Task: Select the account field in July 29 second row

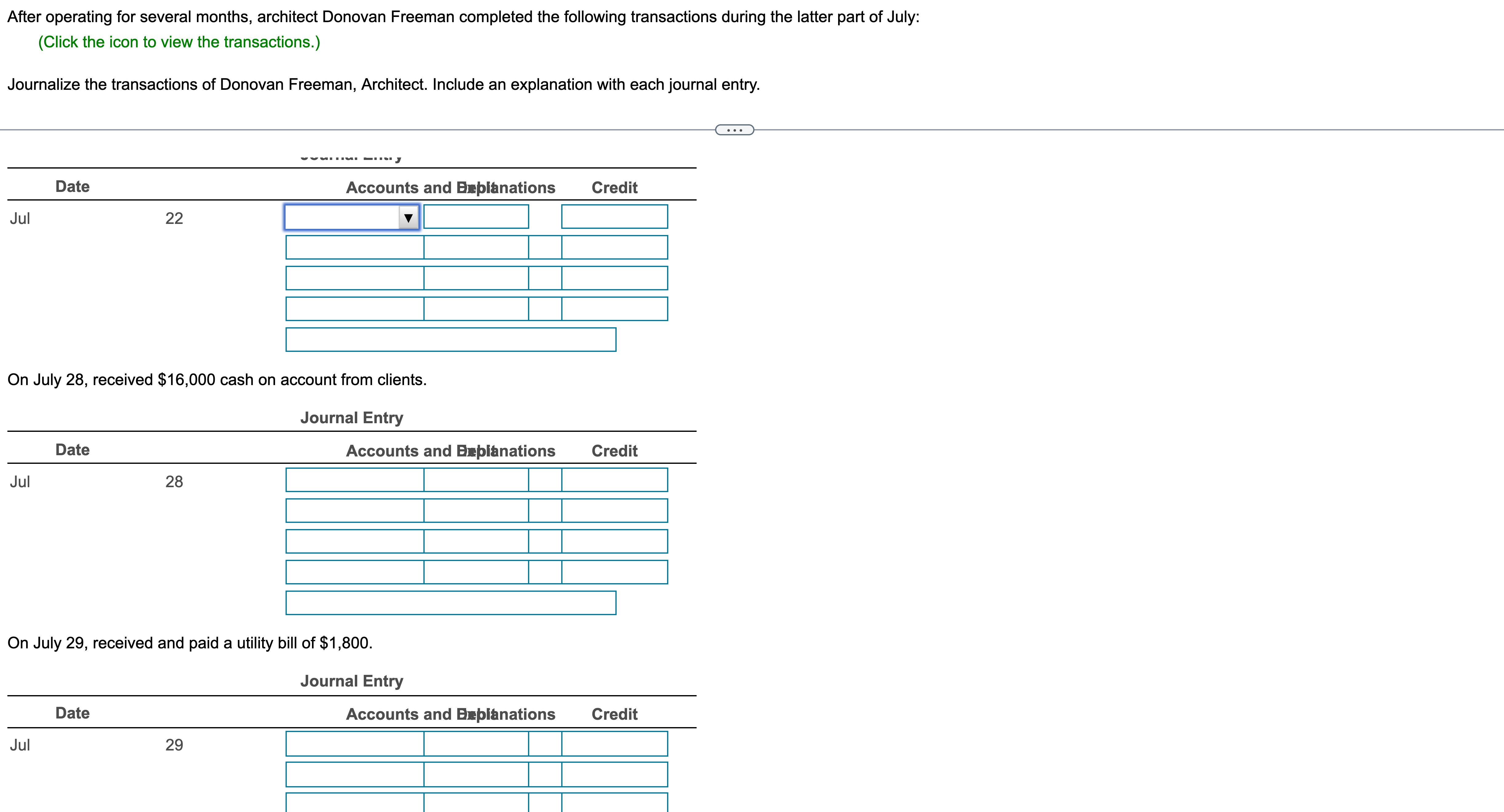Action: tap(354, 775)
